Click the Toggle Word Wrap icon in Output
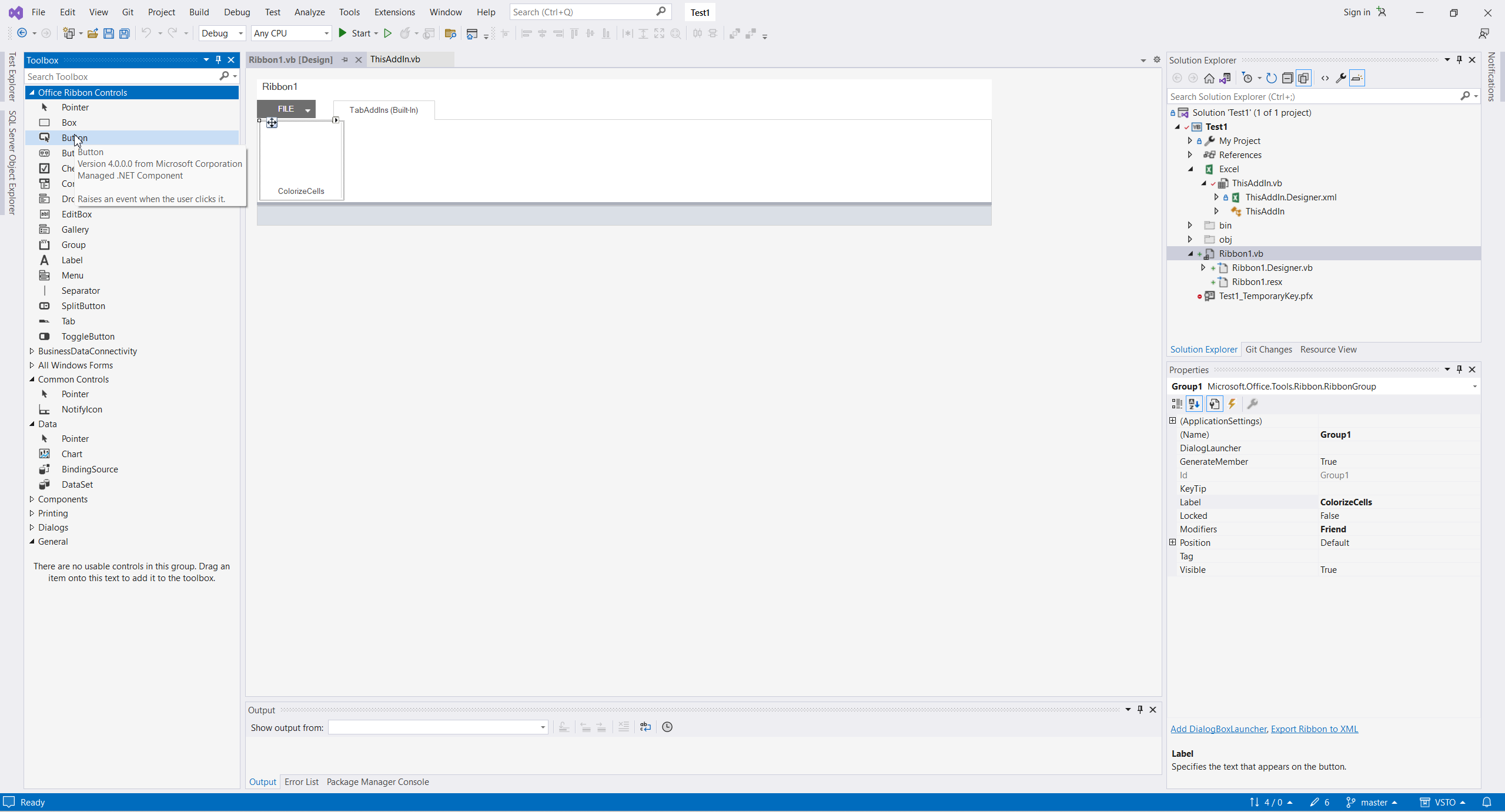This screenshot has width=1505, height=812. [646, 727]
